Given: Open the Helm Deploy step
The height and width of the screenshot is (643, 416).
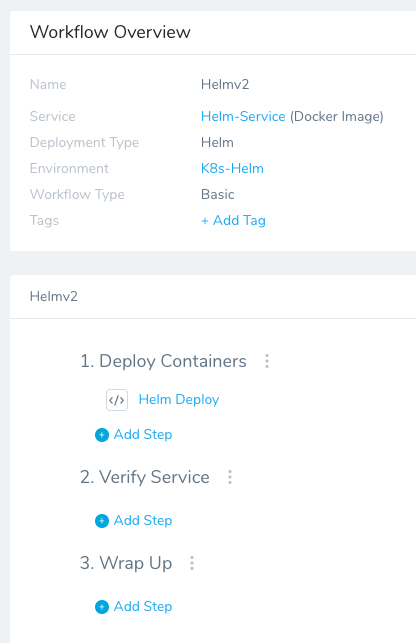Looking at the screenshot, I should pyautogui.click(x=179, y=400).
